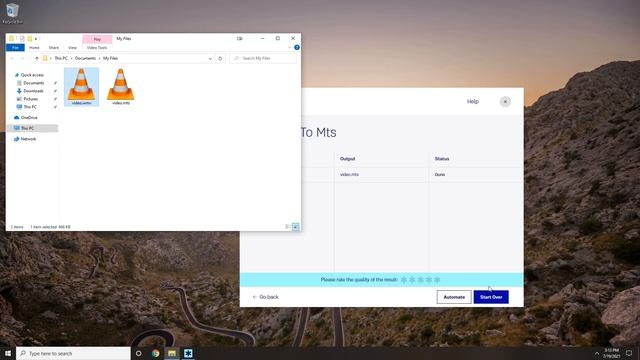Viewport: 640px width, 360px height.
Task: Click the Cortana circle on the taskbar
Action: 139,353
